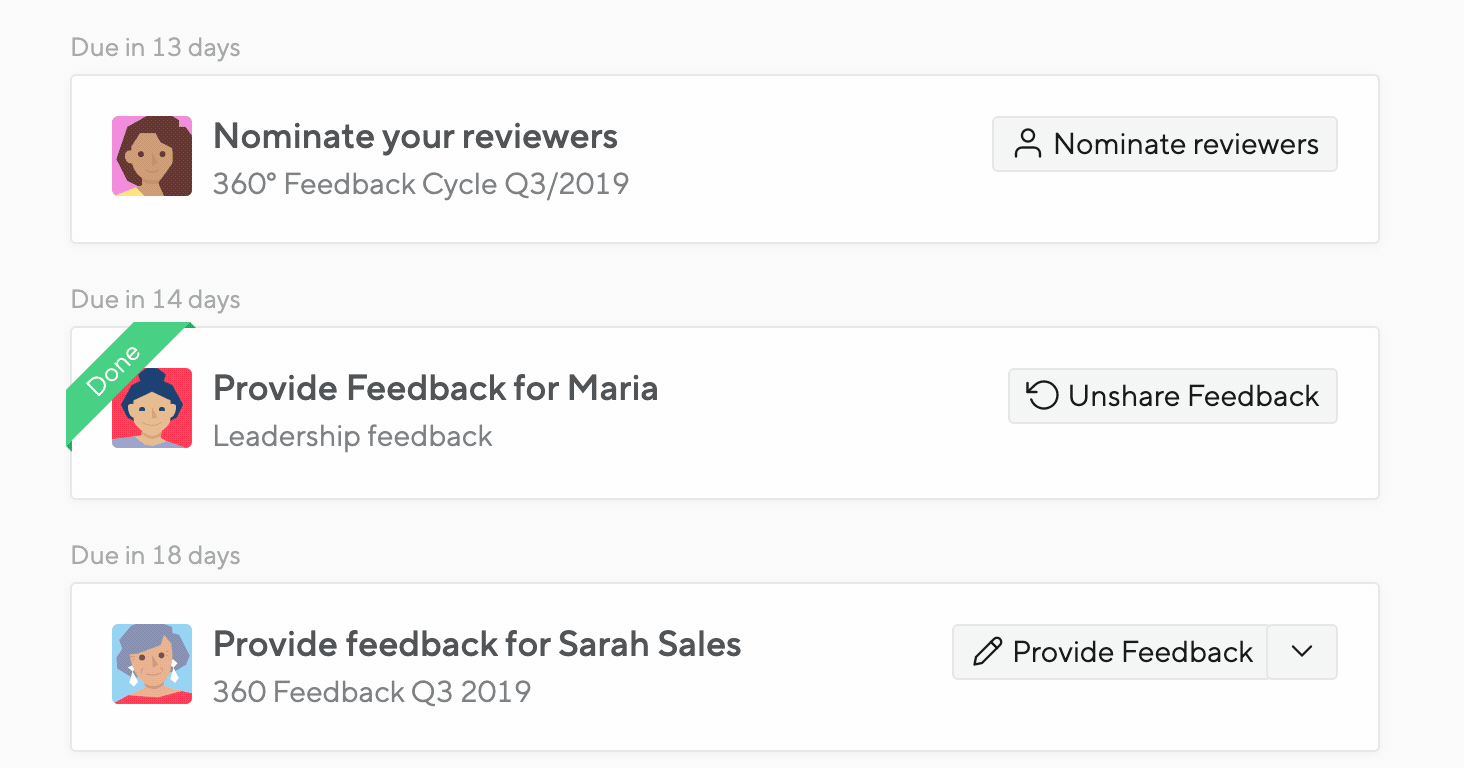Click the Nominate reviewers button

click(x=1164, y=144)
